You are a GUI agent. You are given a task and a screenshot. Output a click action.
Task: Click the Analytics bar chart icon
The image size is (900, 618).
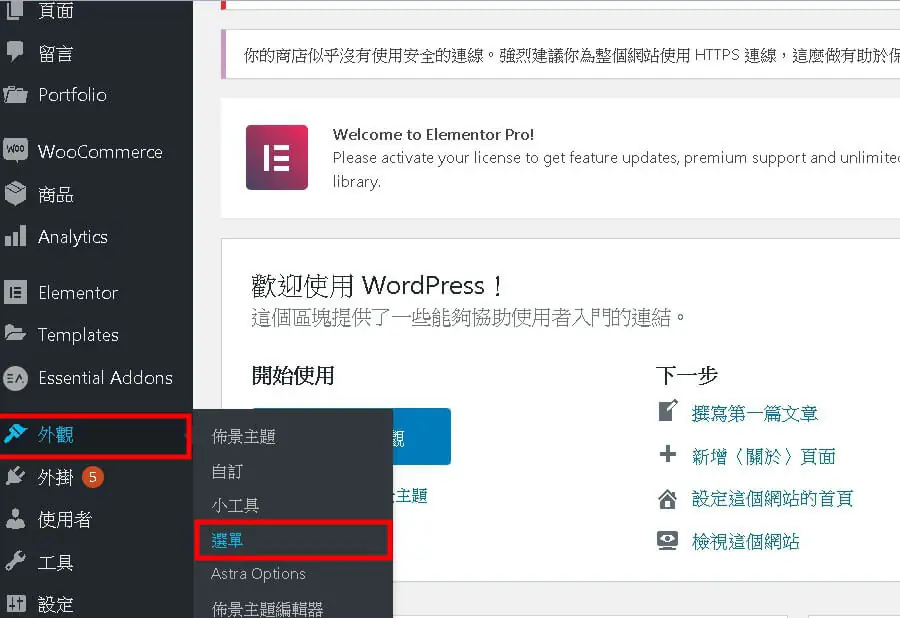(15, 236)
